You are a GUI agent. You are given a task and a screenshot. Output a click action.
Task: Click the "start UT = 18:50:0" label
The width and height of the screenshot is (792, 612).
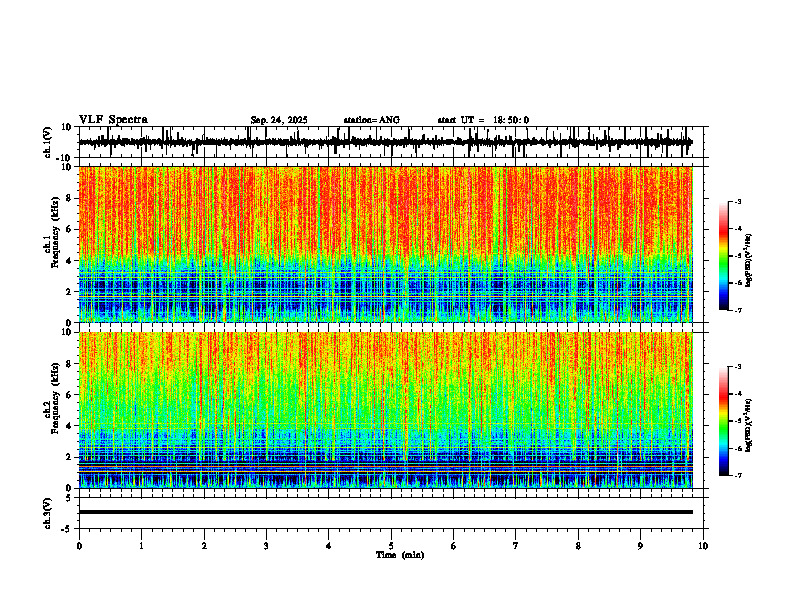[x=483, y=120]
